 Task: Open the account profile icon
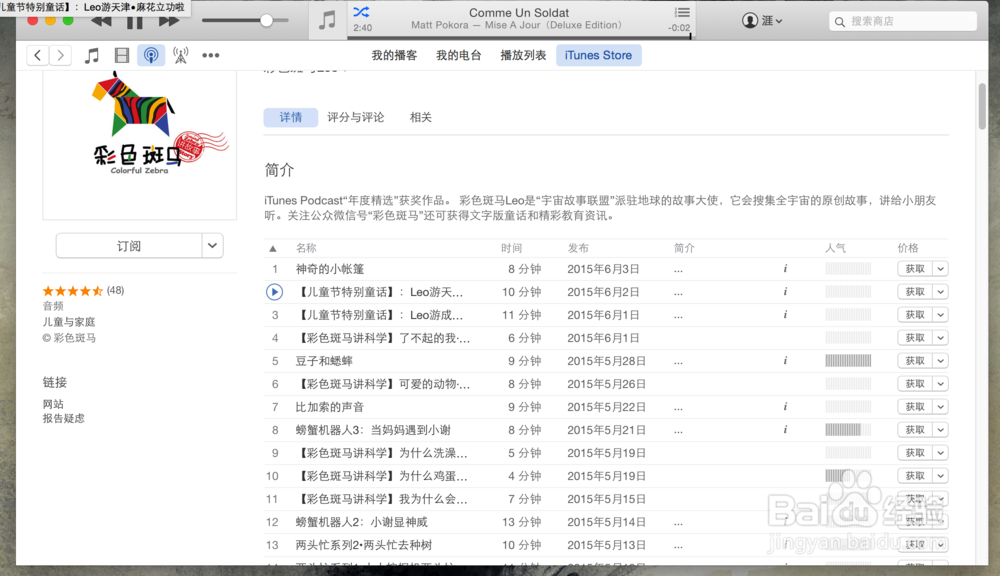(x=750, y=20)
